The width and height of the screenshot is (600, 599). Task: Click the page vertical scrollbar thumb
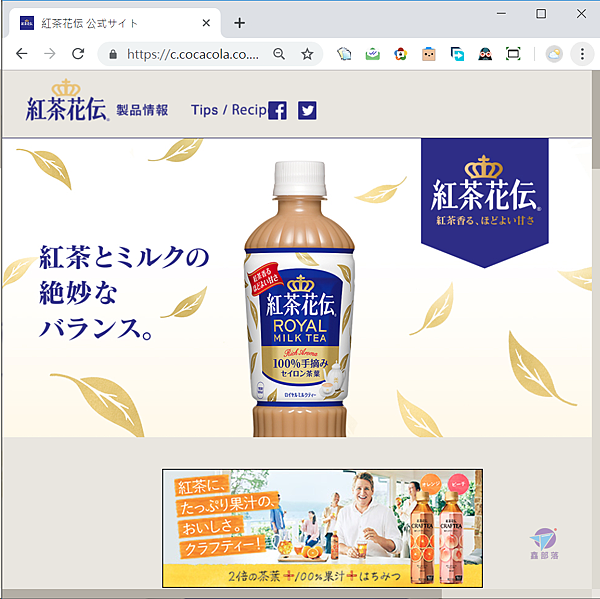tap(596, 119)
